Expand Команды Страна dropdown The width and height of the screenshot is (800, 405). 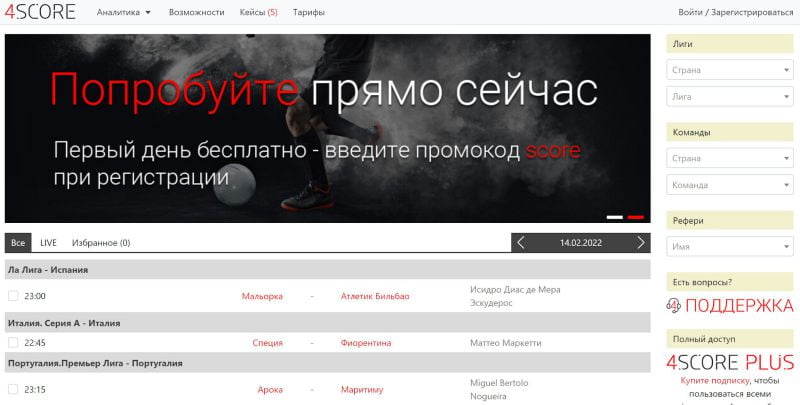[x=730, y=158]
